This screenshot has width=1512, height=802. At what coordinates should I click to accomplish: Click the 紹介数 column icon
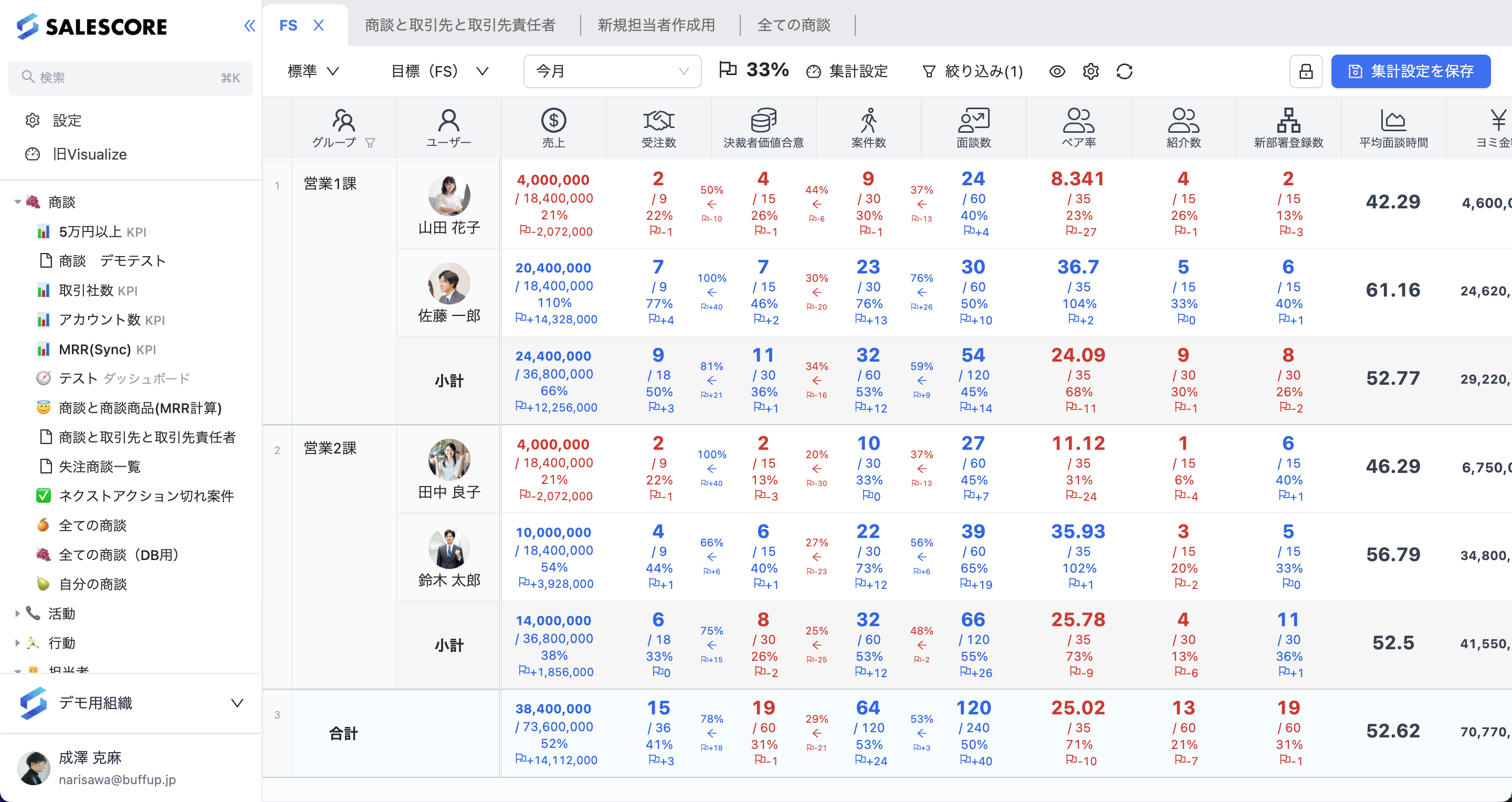1183,120
